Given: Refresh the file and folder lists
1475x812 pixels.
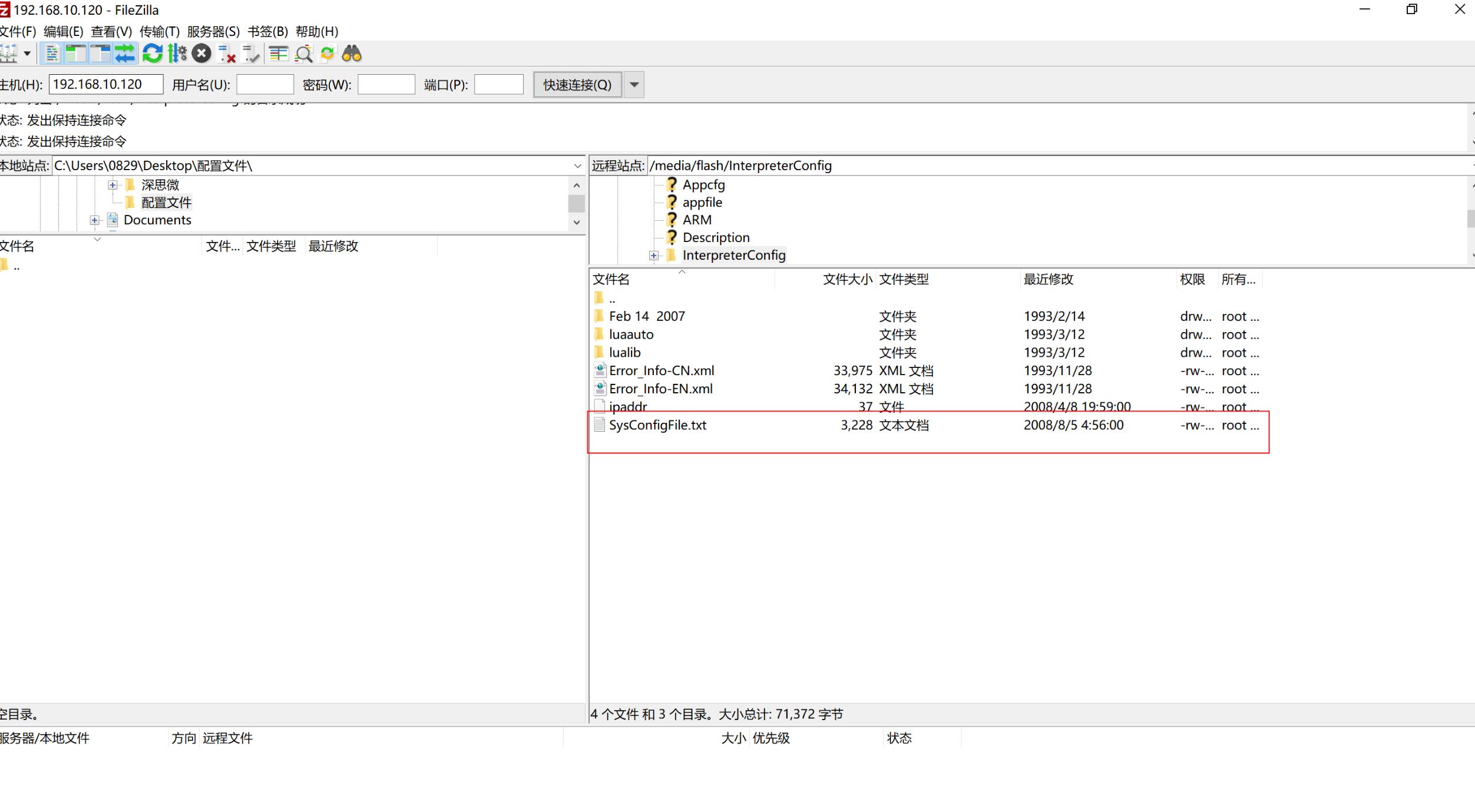Looking at the screenshot, I should pyautogui.click(x=152, y=54).
